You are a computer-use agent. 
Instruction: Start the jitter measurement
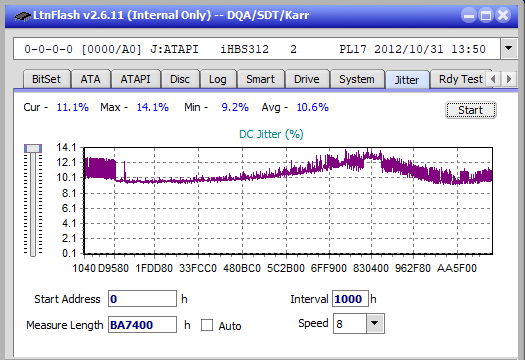pyautogui.click(x=470, y=110)
